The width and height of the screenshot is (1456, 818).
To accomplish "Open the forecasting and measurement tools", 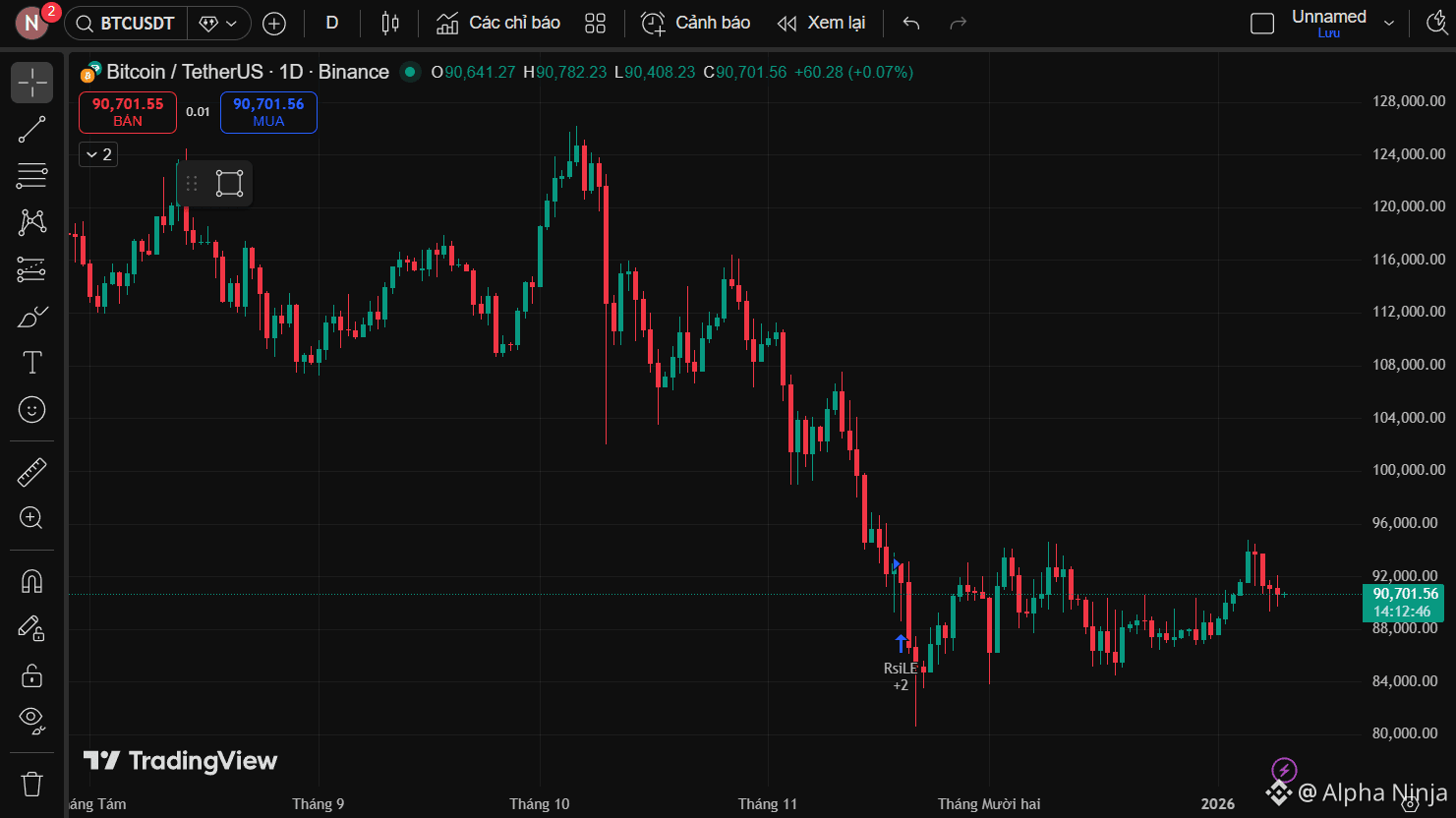I will pyautogui.click(x=31, y=269).
